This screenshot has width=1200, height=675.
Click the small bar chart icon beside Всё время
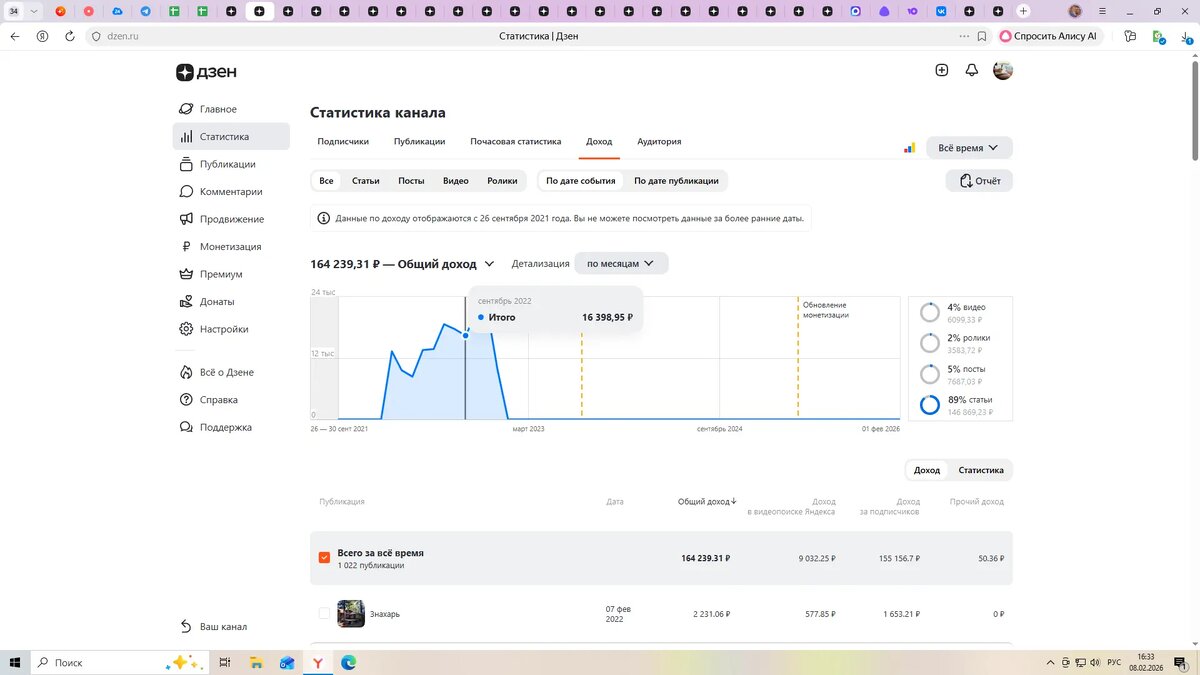point(908,146)
